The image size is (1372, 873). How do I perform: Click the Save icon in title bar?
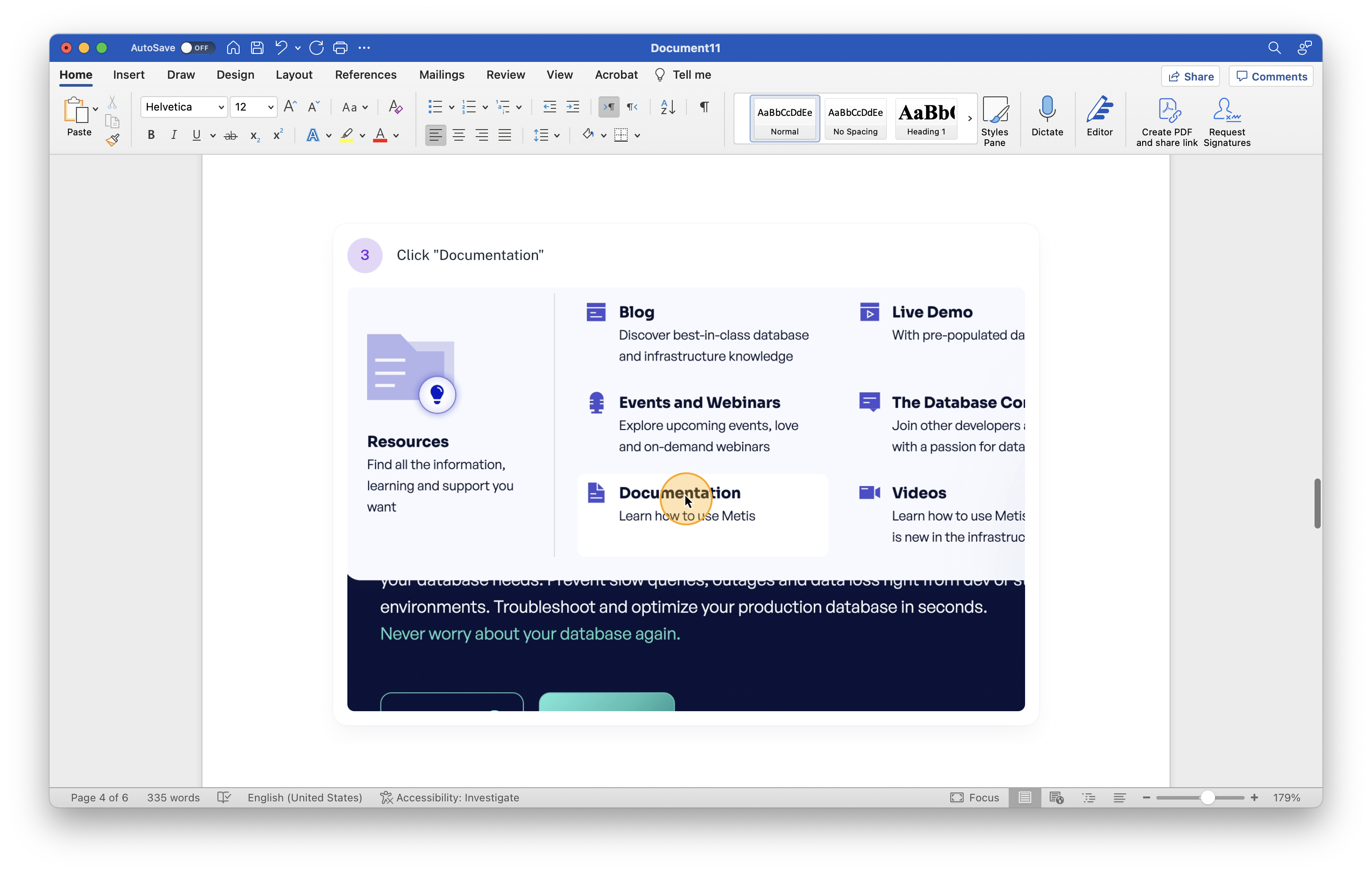257,48
